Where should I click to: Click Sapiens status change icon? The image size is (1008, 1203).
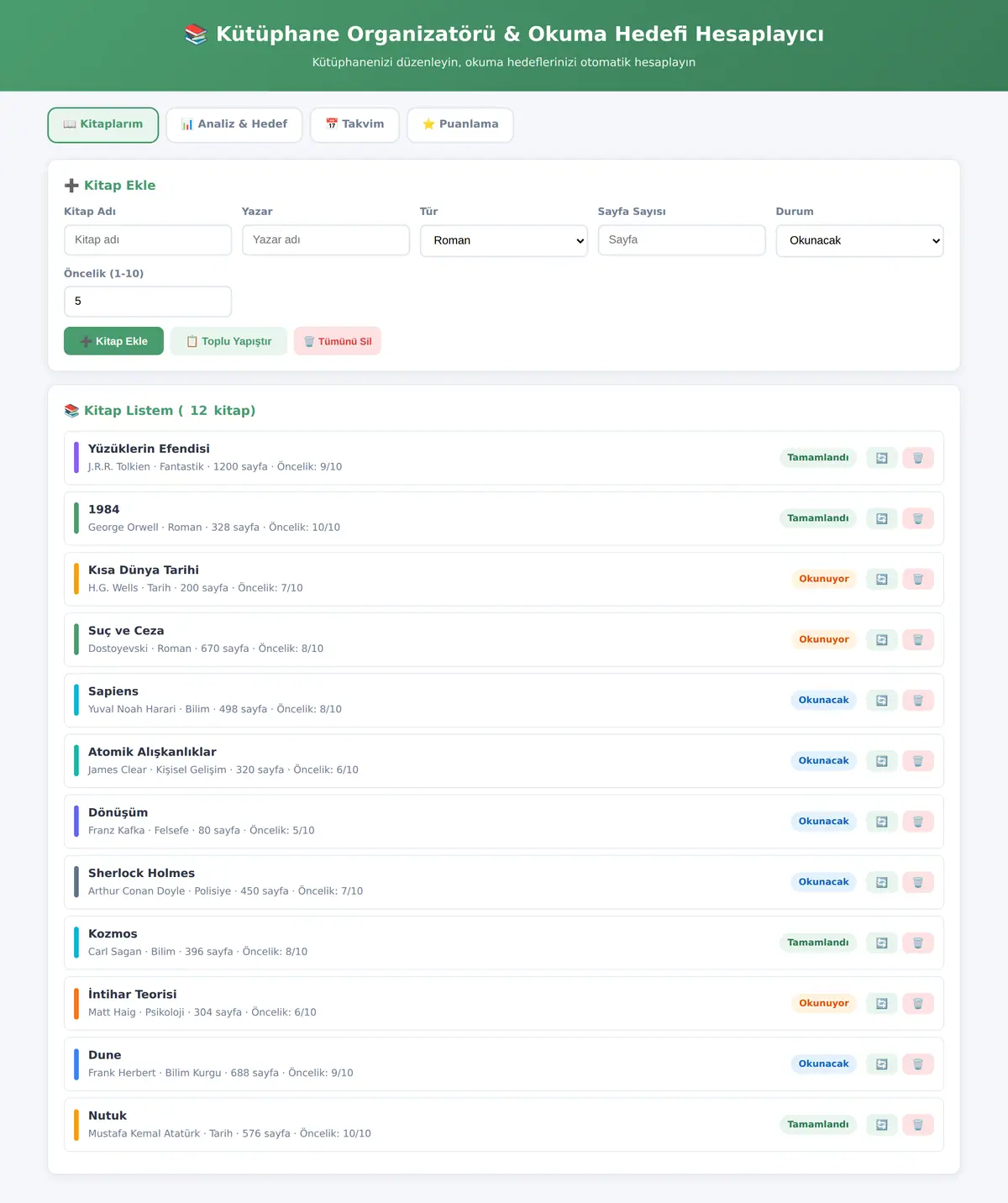click(x=882, y=700)
